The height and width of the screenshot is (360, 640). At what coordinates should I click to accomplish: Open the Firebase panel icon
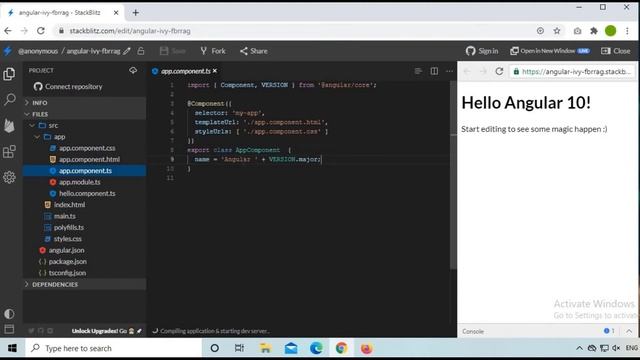click(9, 125)
